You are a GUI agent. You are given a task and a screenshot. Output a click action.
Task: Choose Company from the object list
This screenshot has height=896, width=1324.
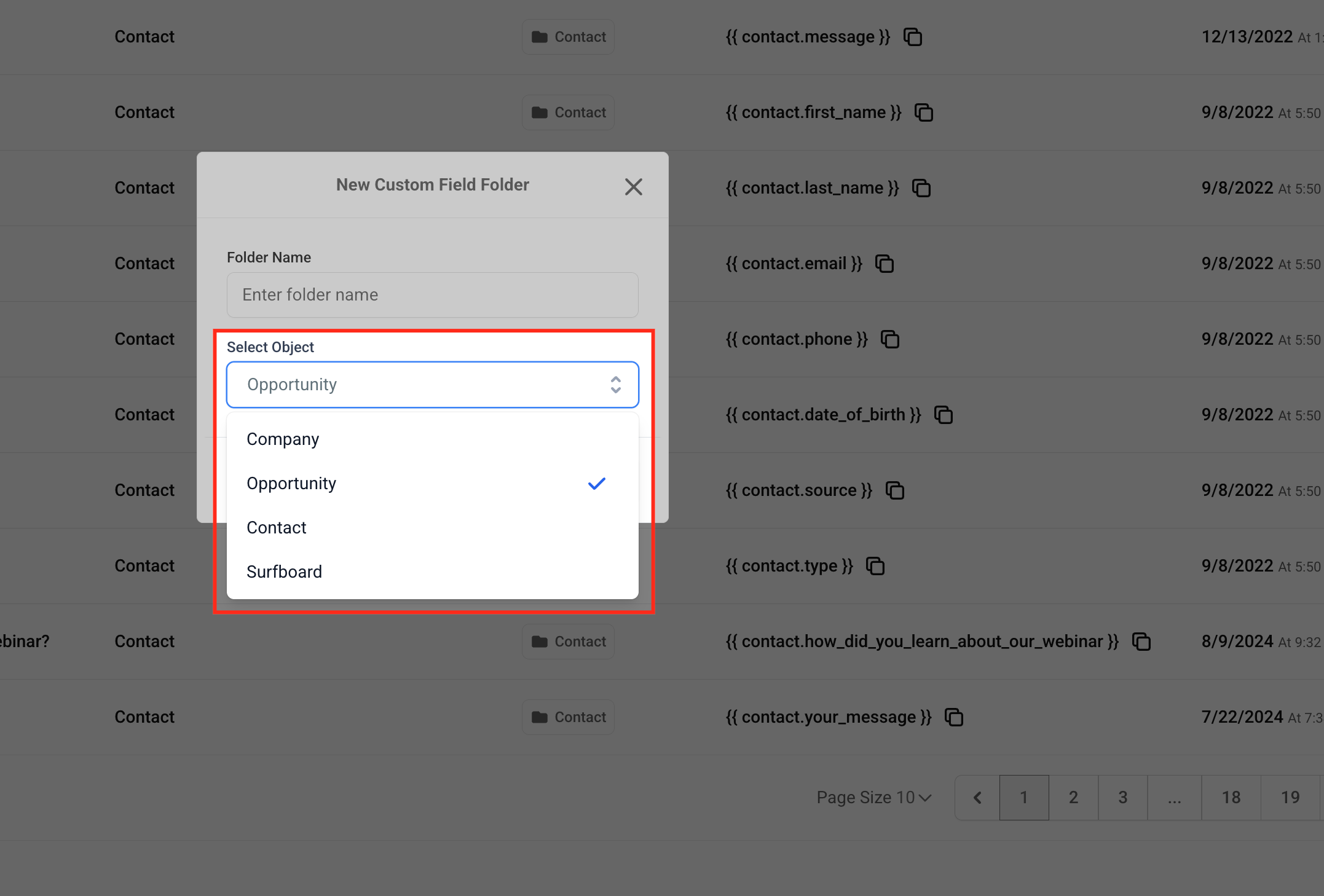coord(283,439)
